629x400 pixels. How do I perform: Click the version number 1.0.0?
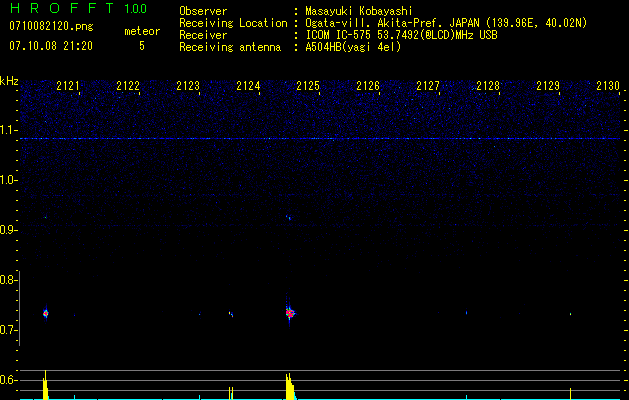[136, 8]
